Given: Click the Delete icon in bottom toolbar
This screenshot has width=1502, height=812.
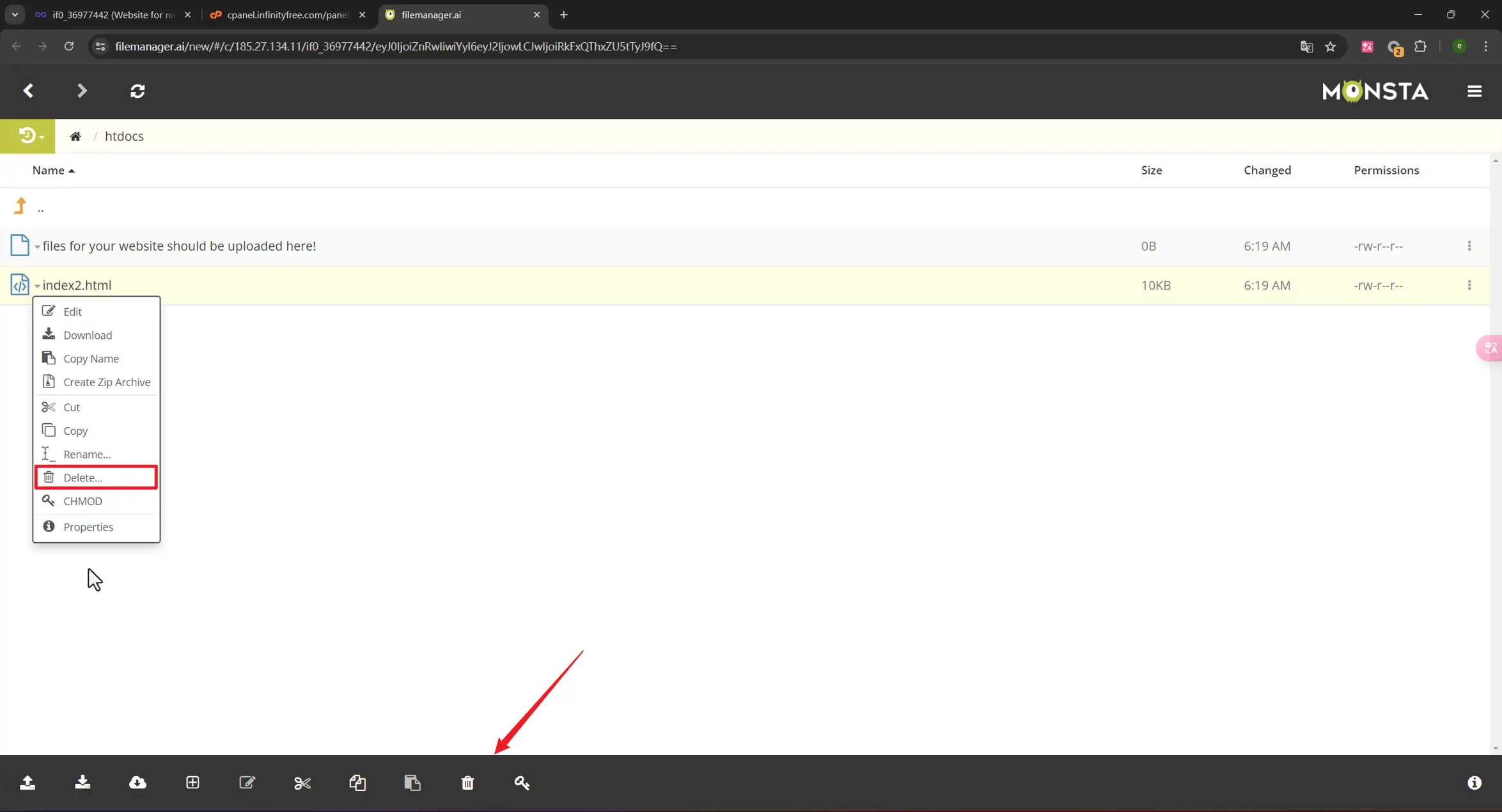Looking at the screenshot, I should tap(467, 782).
